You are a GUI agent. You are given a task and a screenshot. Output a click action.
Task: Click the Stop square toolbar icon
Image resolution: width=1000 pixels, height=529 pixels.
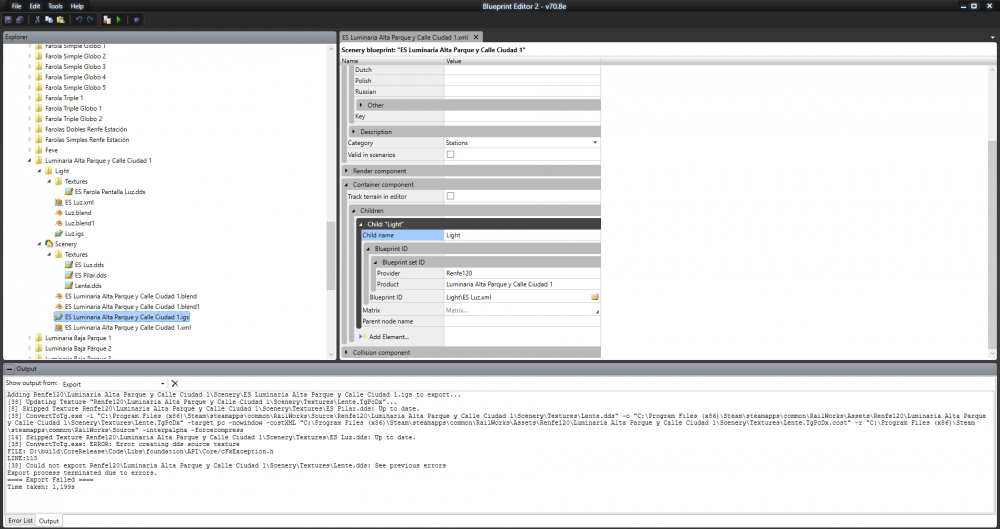[x=137, y=19]
